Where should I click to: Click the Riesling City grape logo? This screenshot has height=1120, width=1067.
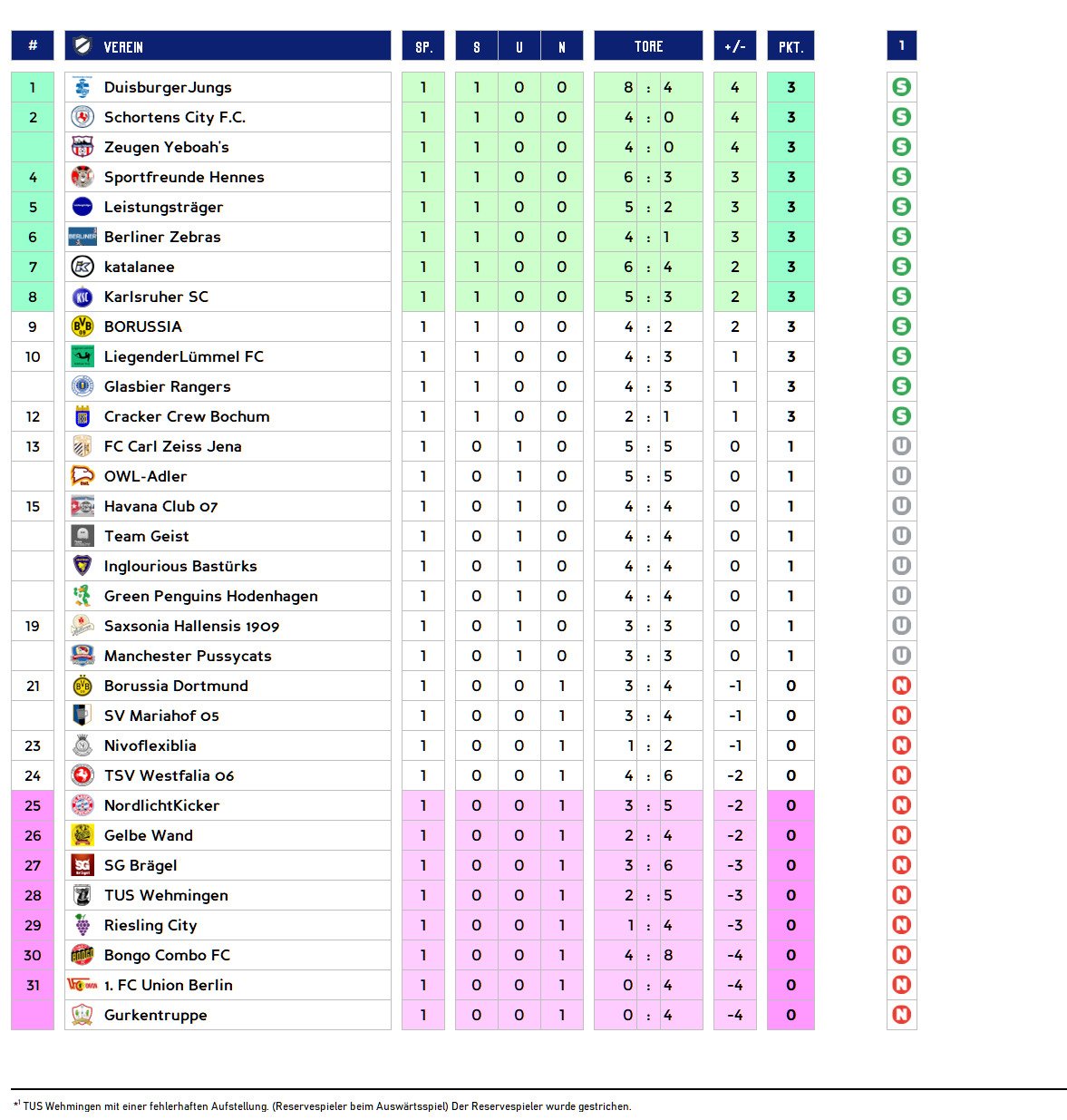82,925
